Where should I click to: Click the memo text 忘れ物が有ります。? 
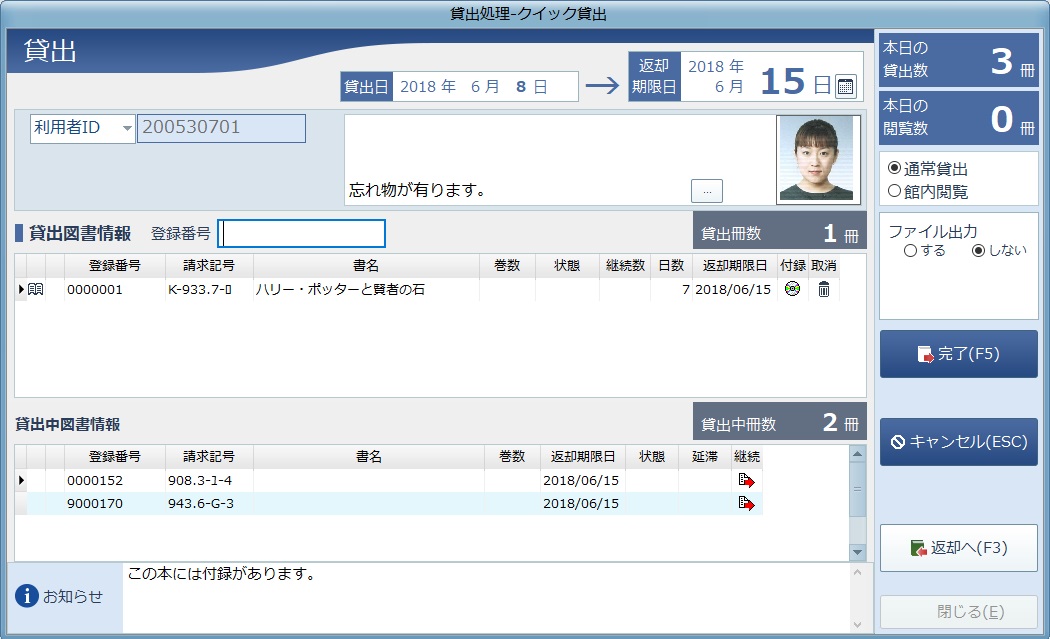(x=417, y=190)
